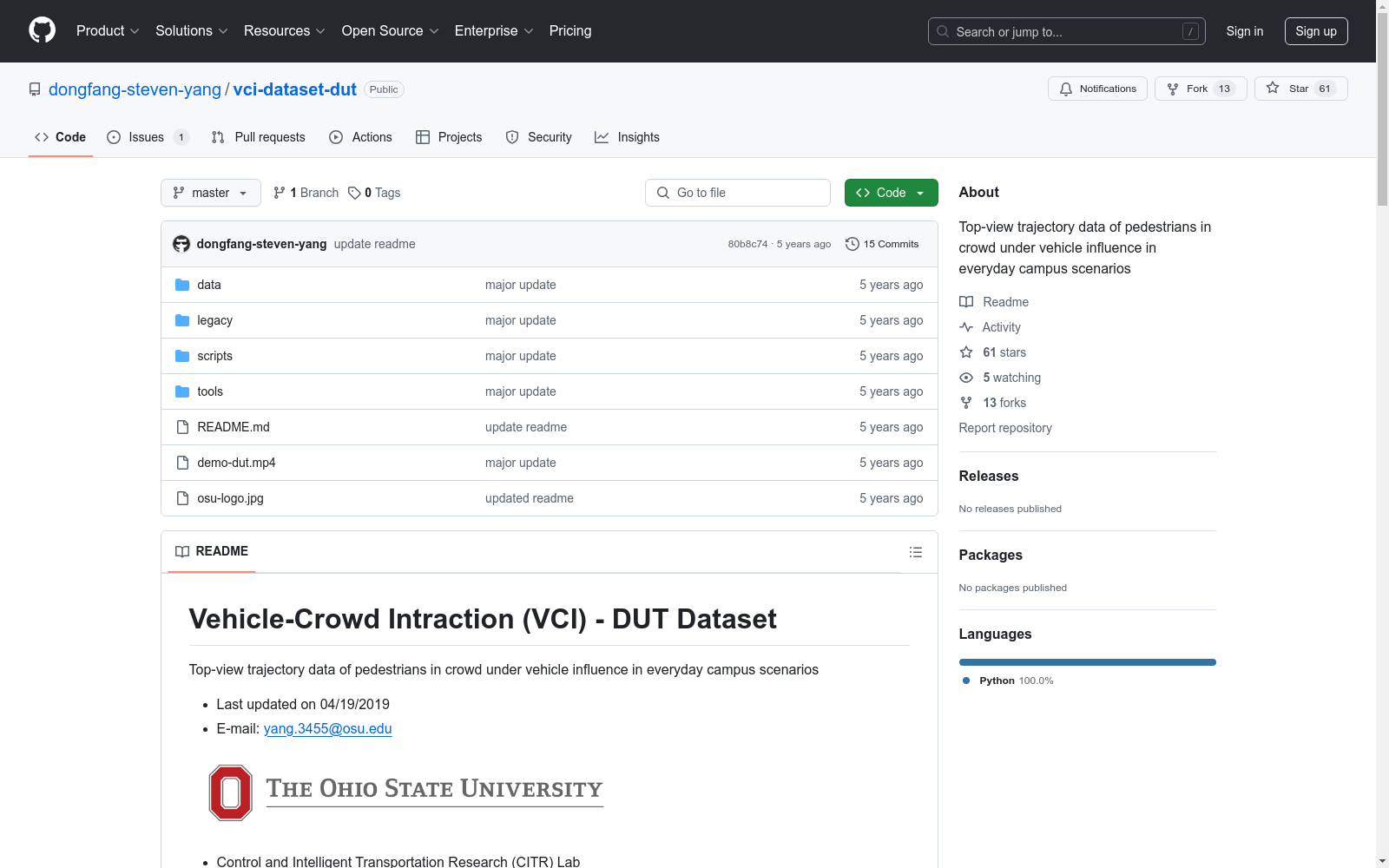The height and width of the screenshot is (868, 1389).
Task: Click the 'updated readme' commit message
Action: pos(530,498)
